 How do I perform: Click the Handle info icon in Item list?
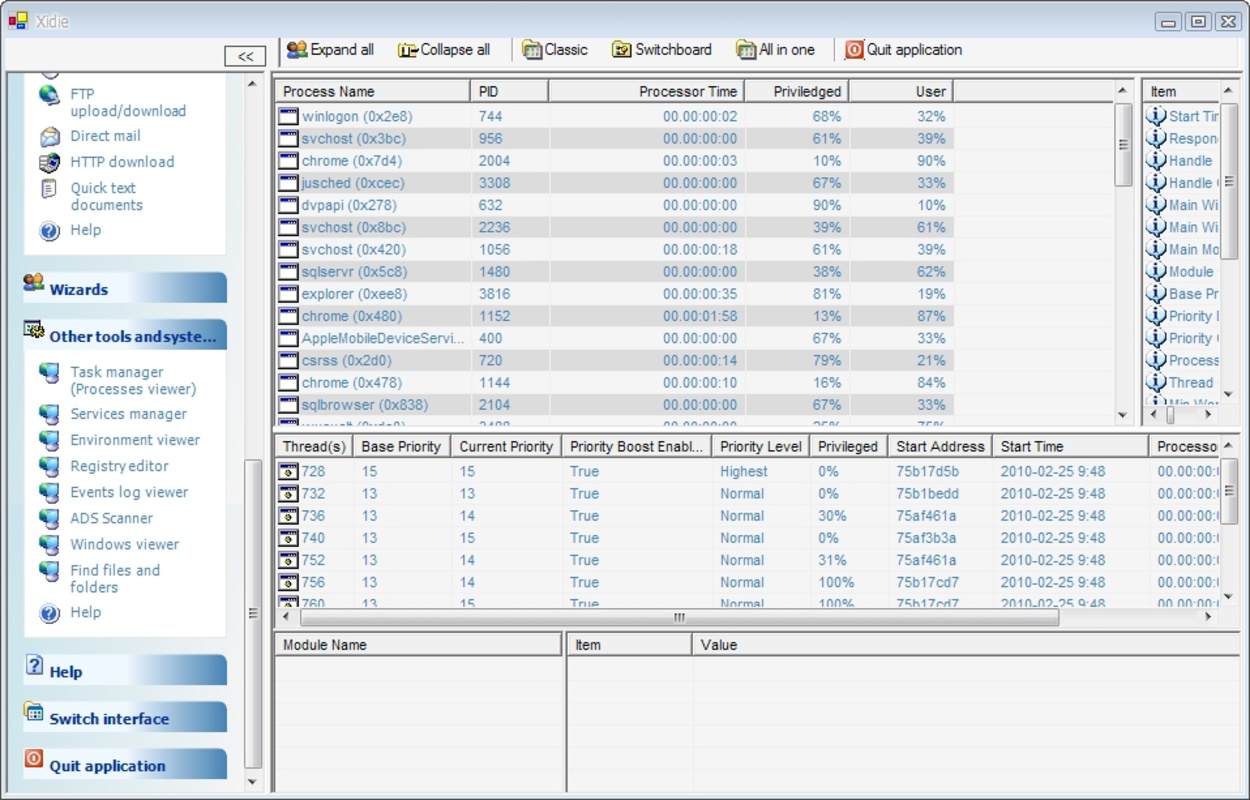1156,160
